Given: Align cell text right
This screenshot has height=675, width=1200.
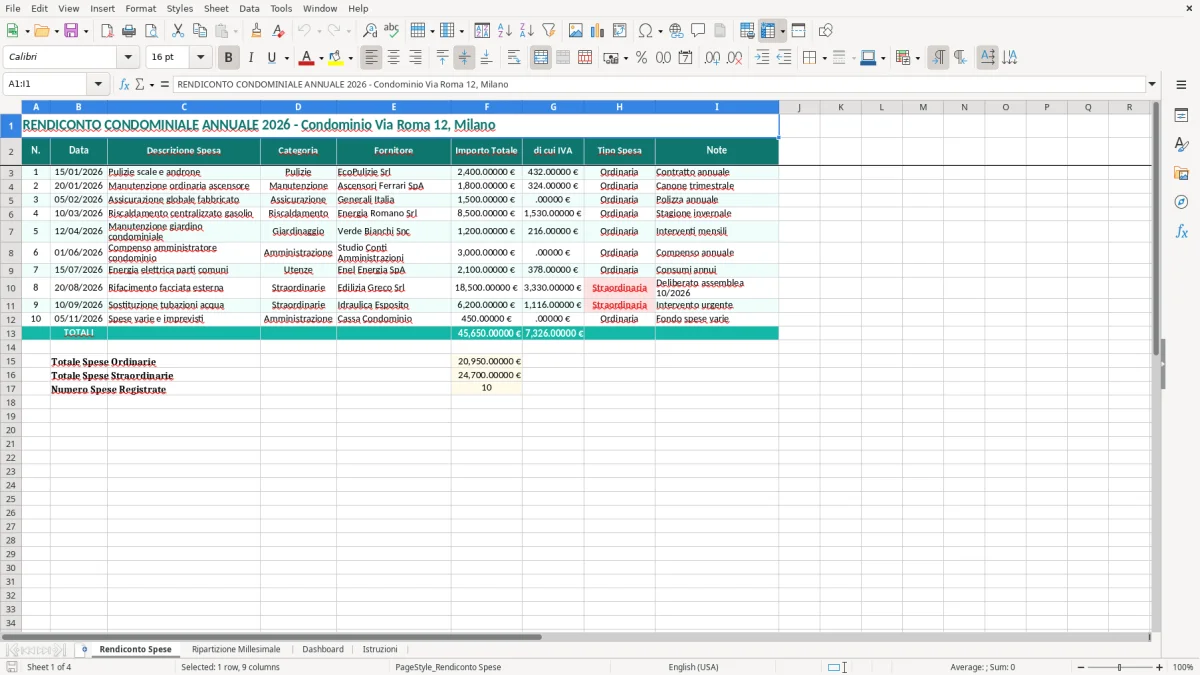Looking at the screenshot, I should (415, 58).
